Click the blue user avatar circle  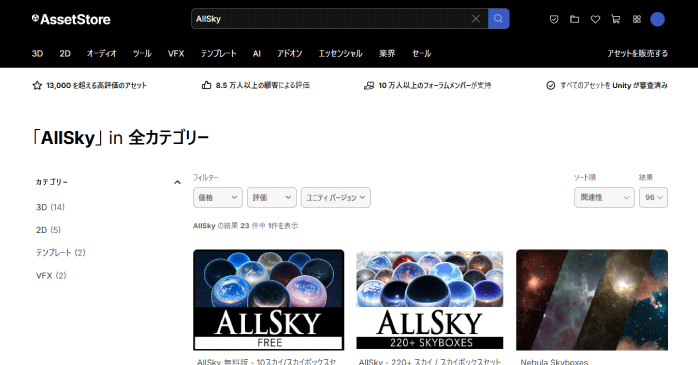(x=657, y=19)
